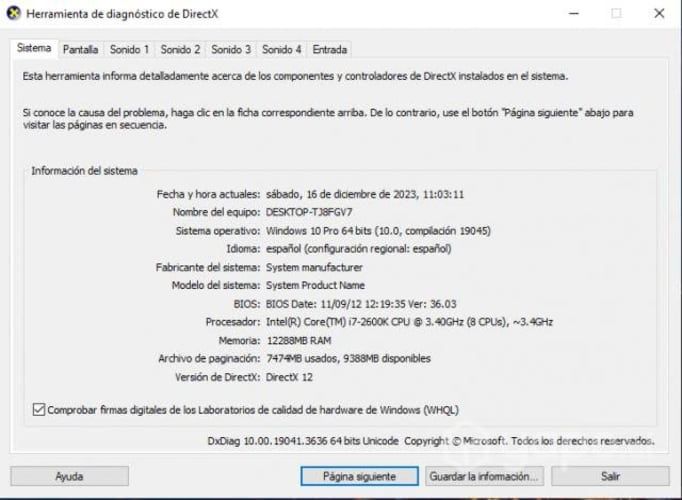682x500 pixels.
Task: Click the Página siguiente button
Action: (x=359, y=476)
